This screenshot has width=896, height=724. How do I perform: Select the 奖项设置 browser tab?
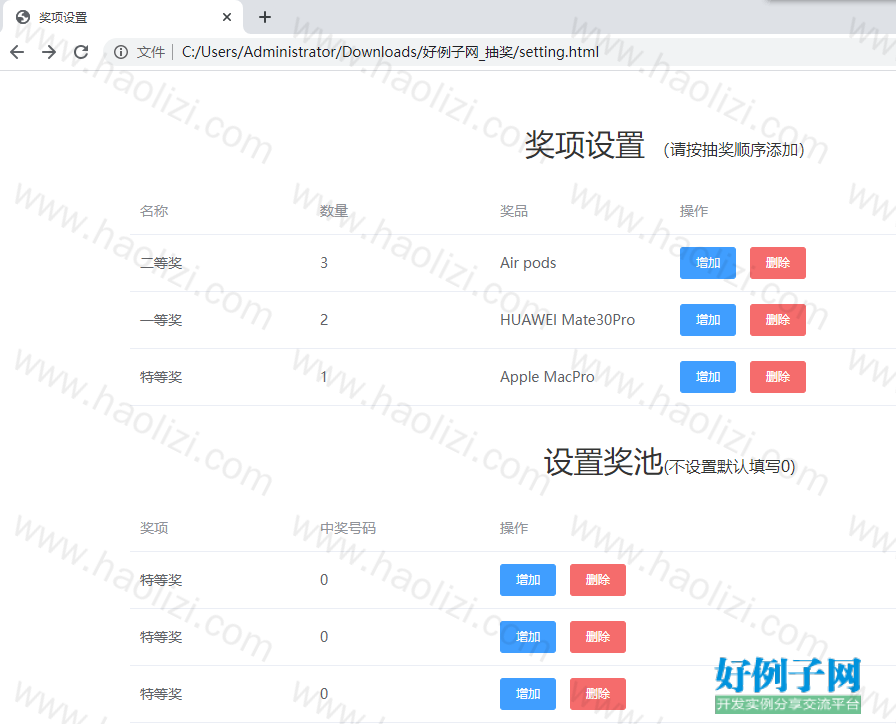[x=123, y=17]
